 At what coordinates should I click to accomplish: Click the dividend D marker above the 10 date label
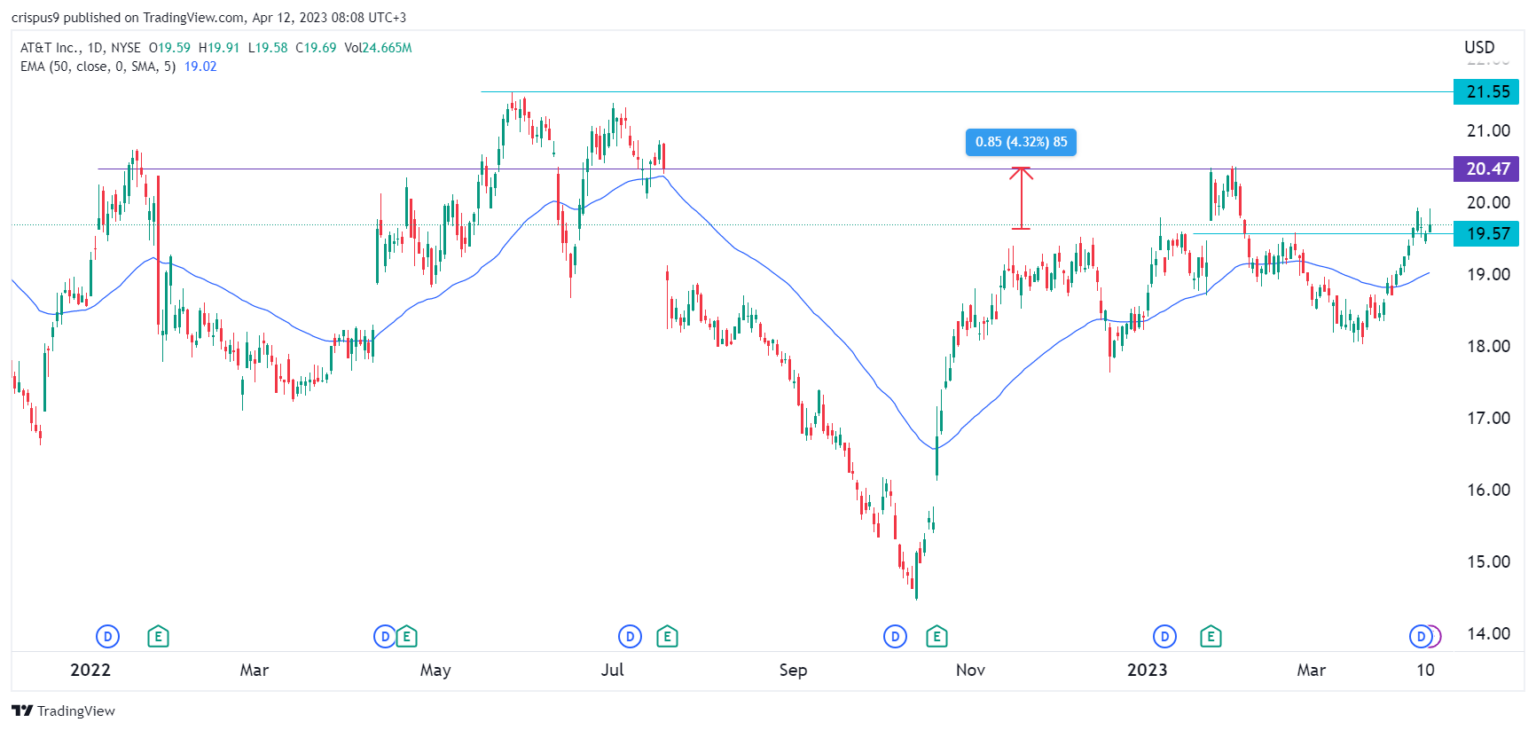tap(1421, 635)
